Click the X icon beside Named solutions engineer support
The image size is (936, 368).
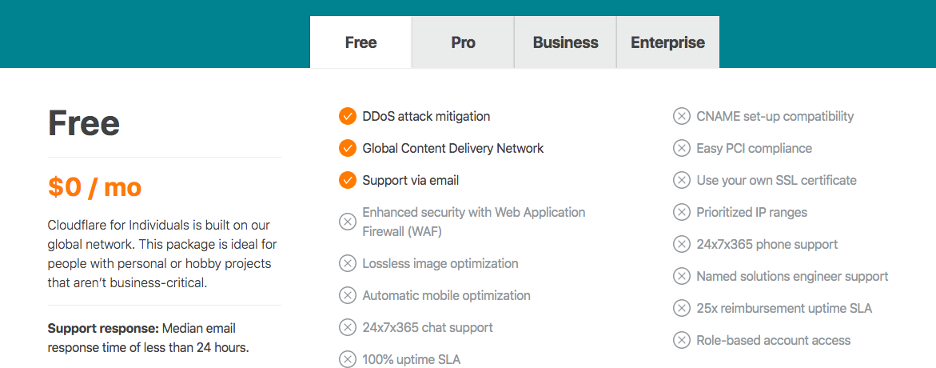tap(681, 277)
